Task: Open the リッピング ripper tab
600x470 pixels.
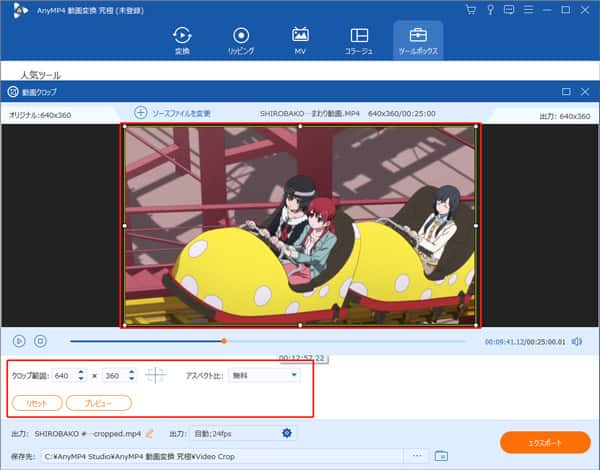Action: point(241,40)
